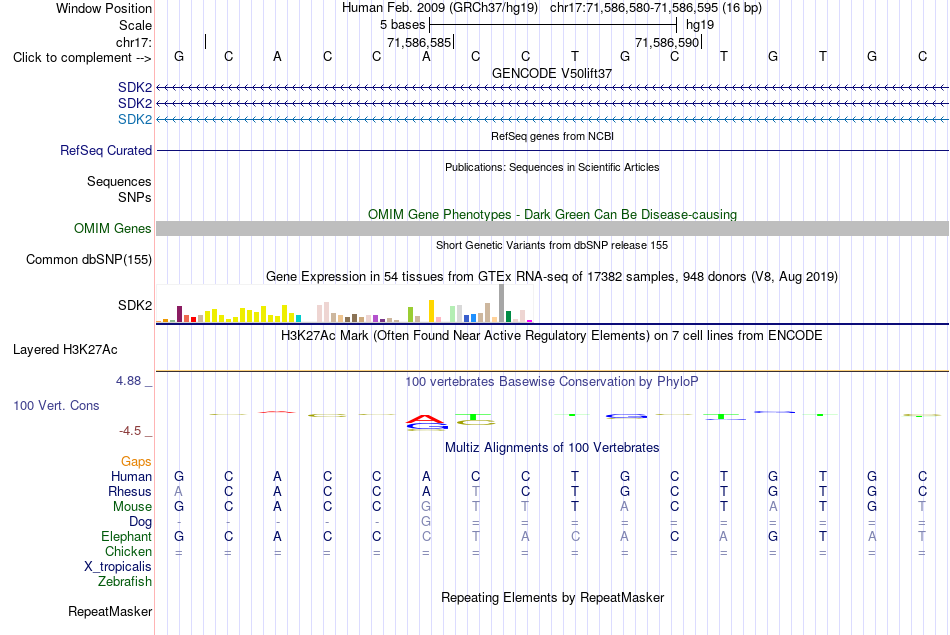Open '100 vertebrates Basewise Conservation by PhyloP' title
Screen dimensions: 950x635
(552, 382)
